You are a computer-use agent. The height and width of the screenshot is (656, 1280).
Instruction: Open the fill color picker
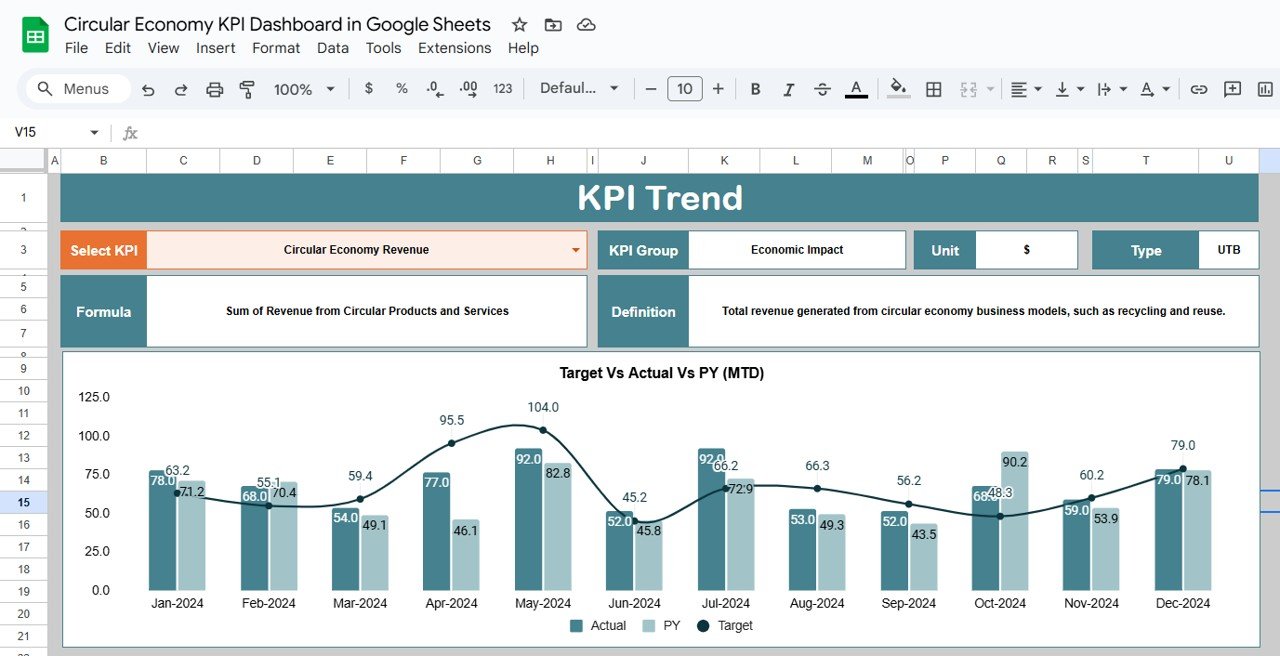[898, 89]
